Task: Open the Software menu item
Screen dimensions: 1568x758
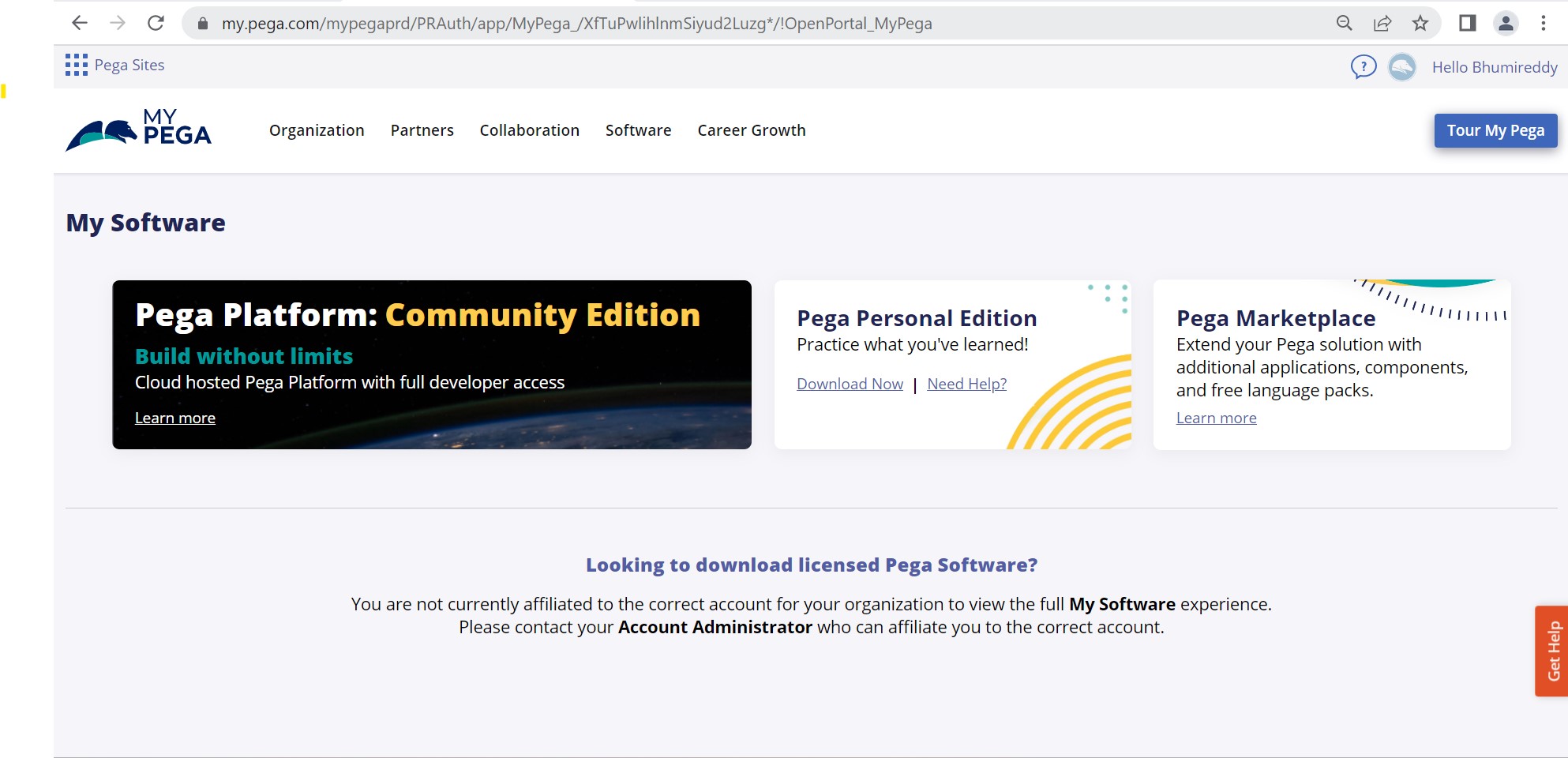Action: 638,130
